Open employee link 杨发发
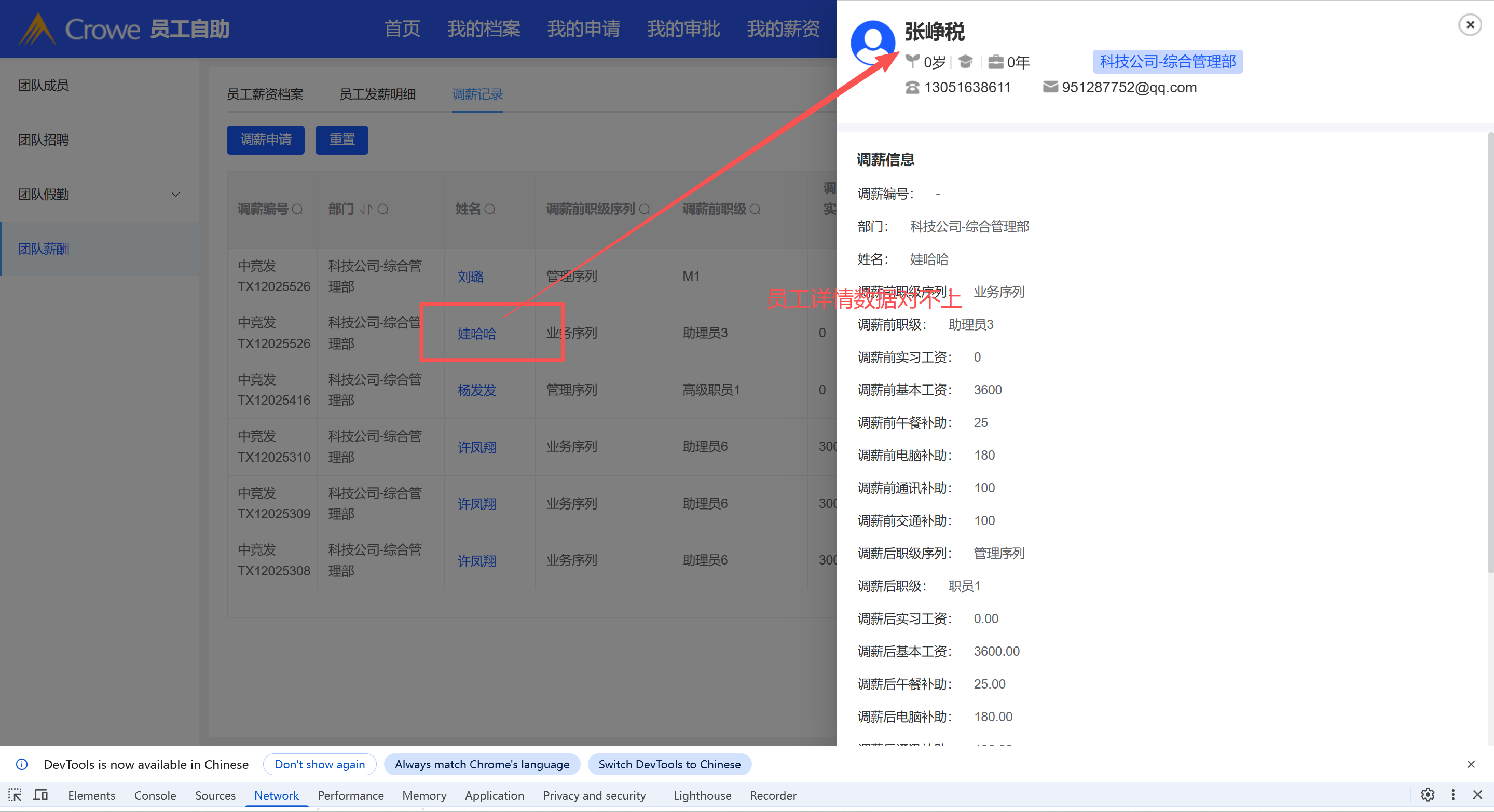1494x812 pixels. 477,390
